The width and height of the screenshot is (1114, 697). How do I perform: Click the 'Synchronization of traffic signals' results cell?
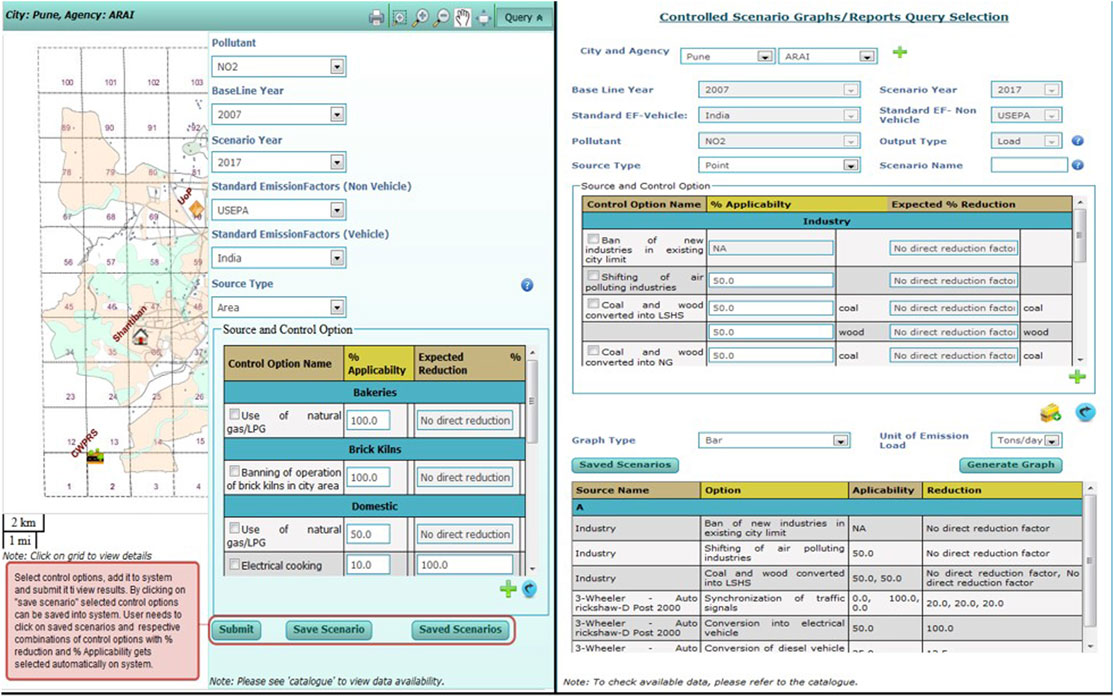[x=775, y=603]
